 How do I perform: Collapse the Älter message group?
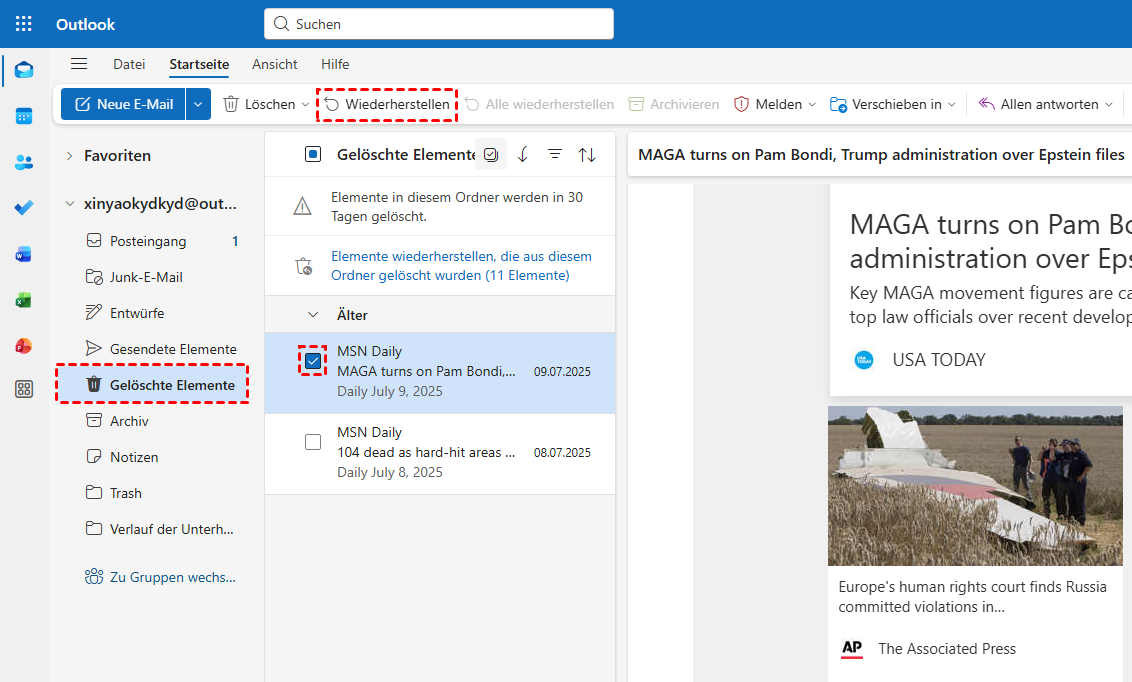click(x=313, y=315)
